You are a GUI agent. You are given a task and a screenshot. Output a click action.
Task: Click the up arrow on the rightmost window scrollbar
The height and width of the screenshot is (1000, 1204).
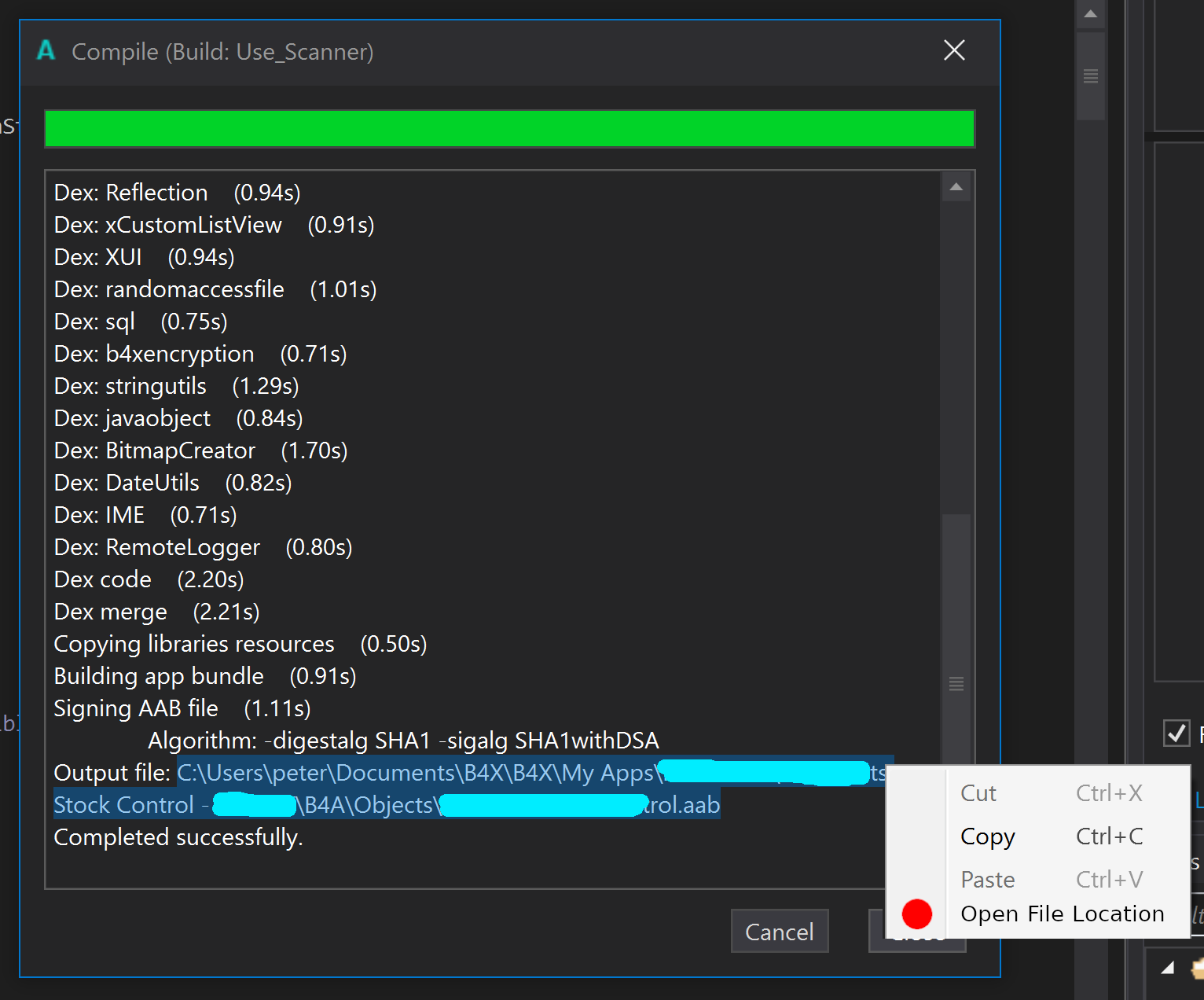click(1090, 13)
